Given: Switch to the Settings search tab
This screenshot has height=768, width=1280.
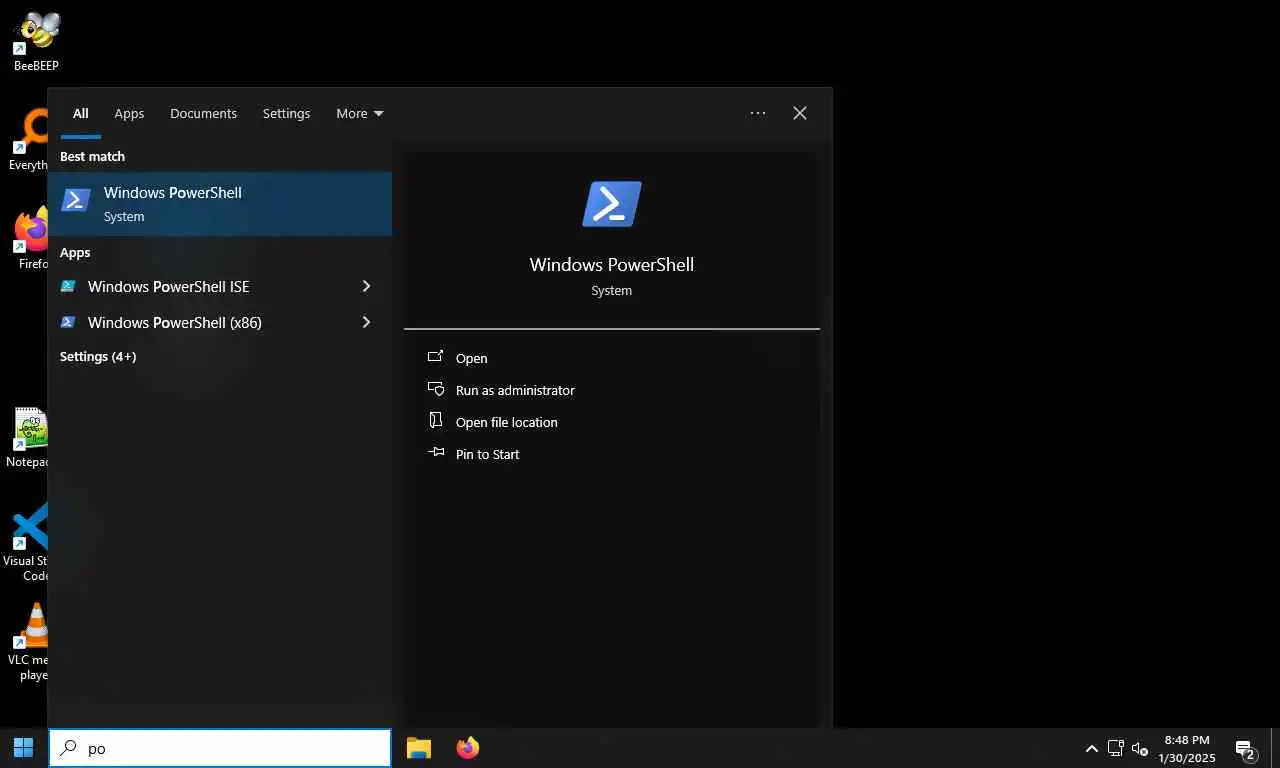Looking at the screenshot, I should click(286, 113).
